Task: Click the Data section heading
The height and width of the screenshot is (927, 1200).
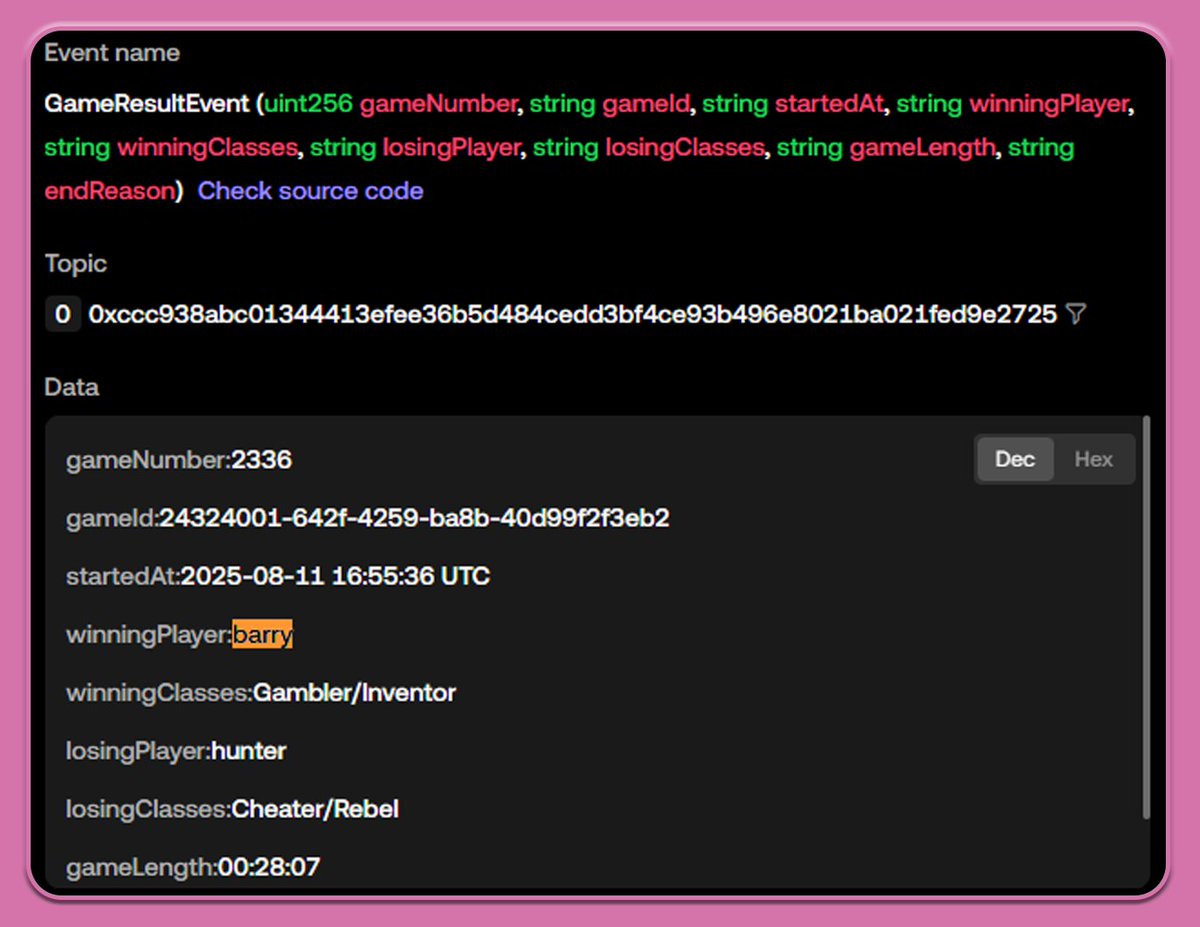Action: 72,387
